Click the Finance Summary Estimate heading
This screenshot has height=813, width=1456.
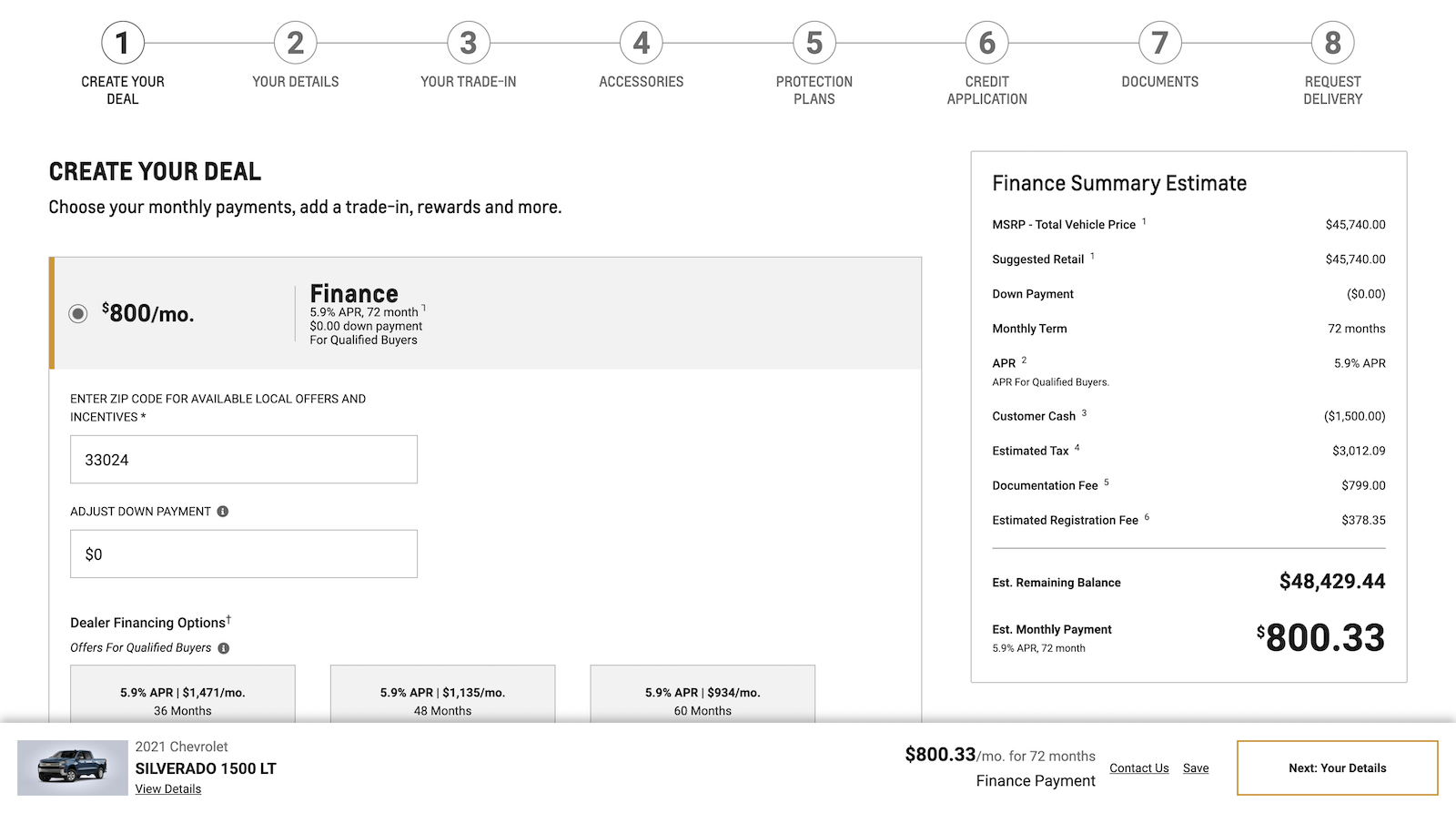coord(1119,184)
